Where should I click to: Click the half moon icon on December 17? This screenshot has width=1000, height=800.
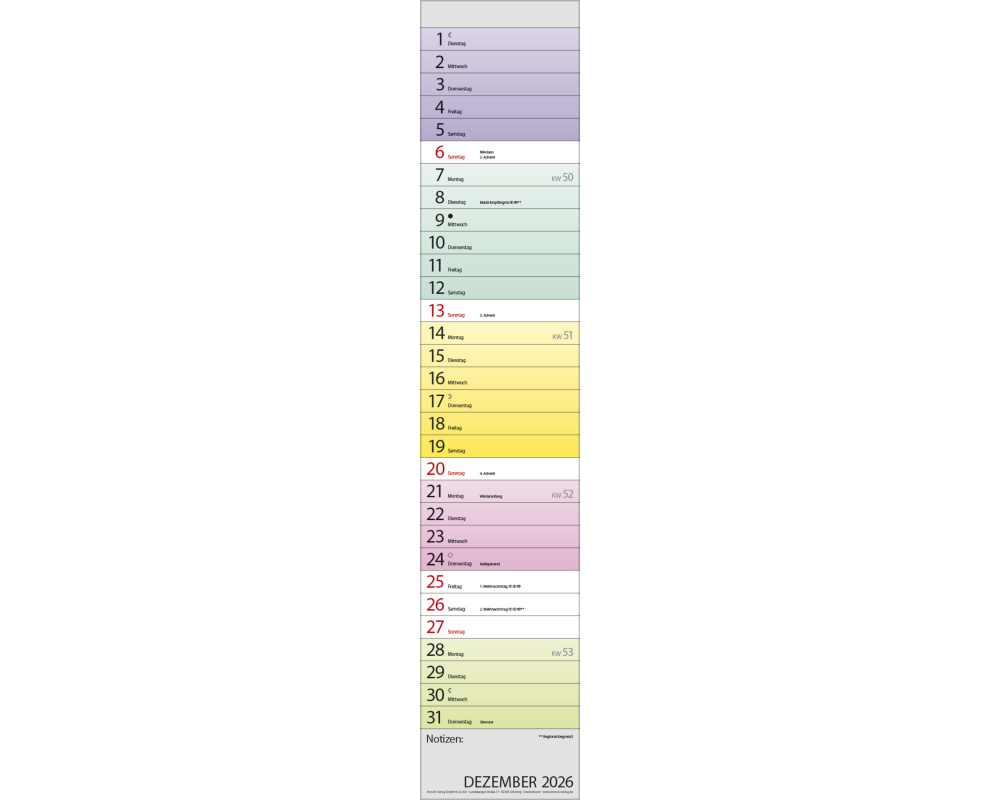click(x=450, y=397)
